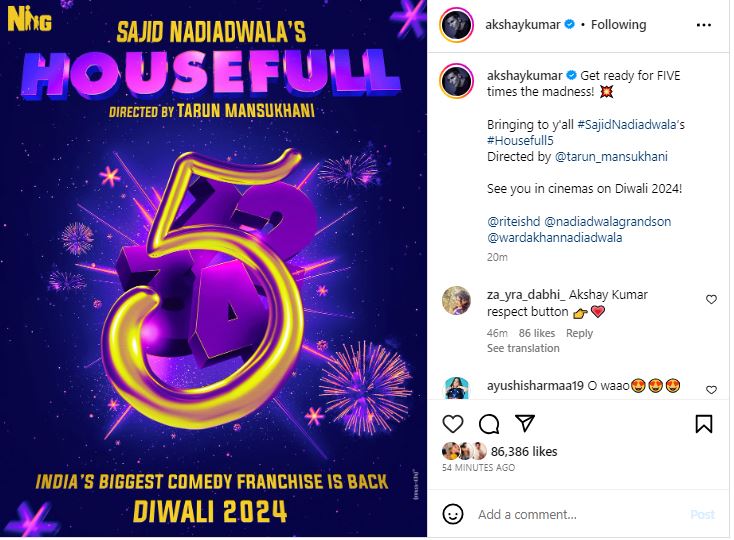View the 86,386 likes list

pyautogui.click(x=524, y=452)
